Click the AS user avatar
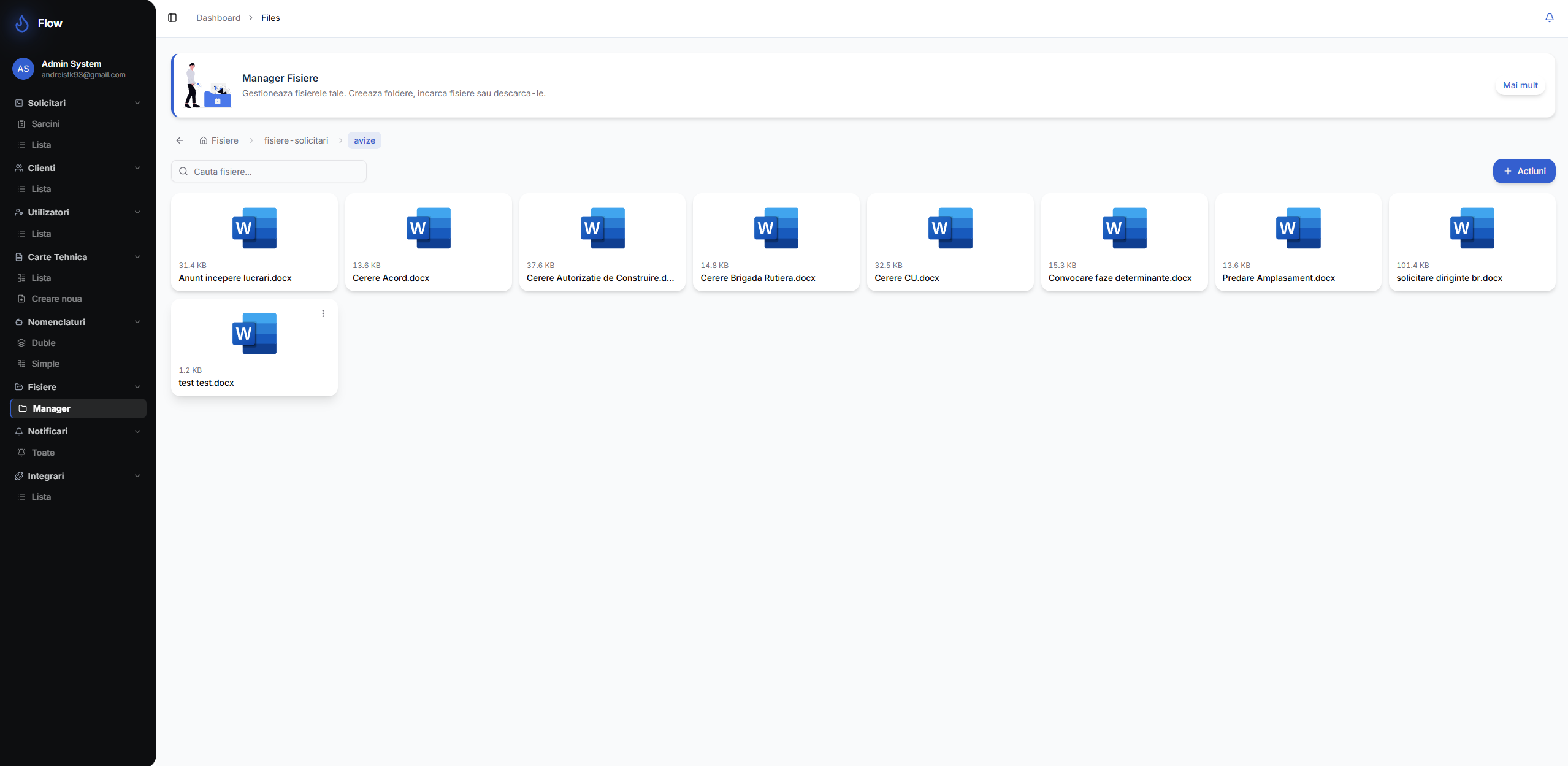Viewport: 1568px width, 766px height. [x=23, y=69]
